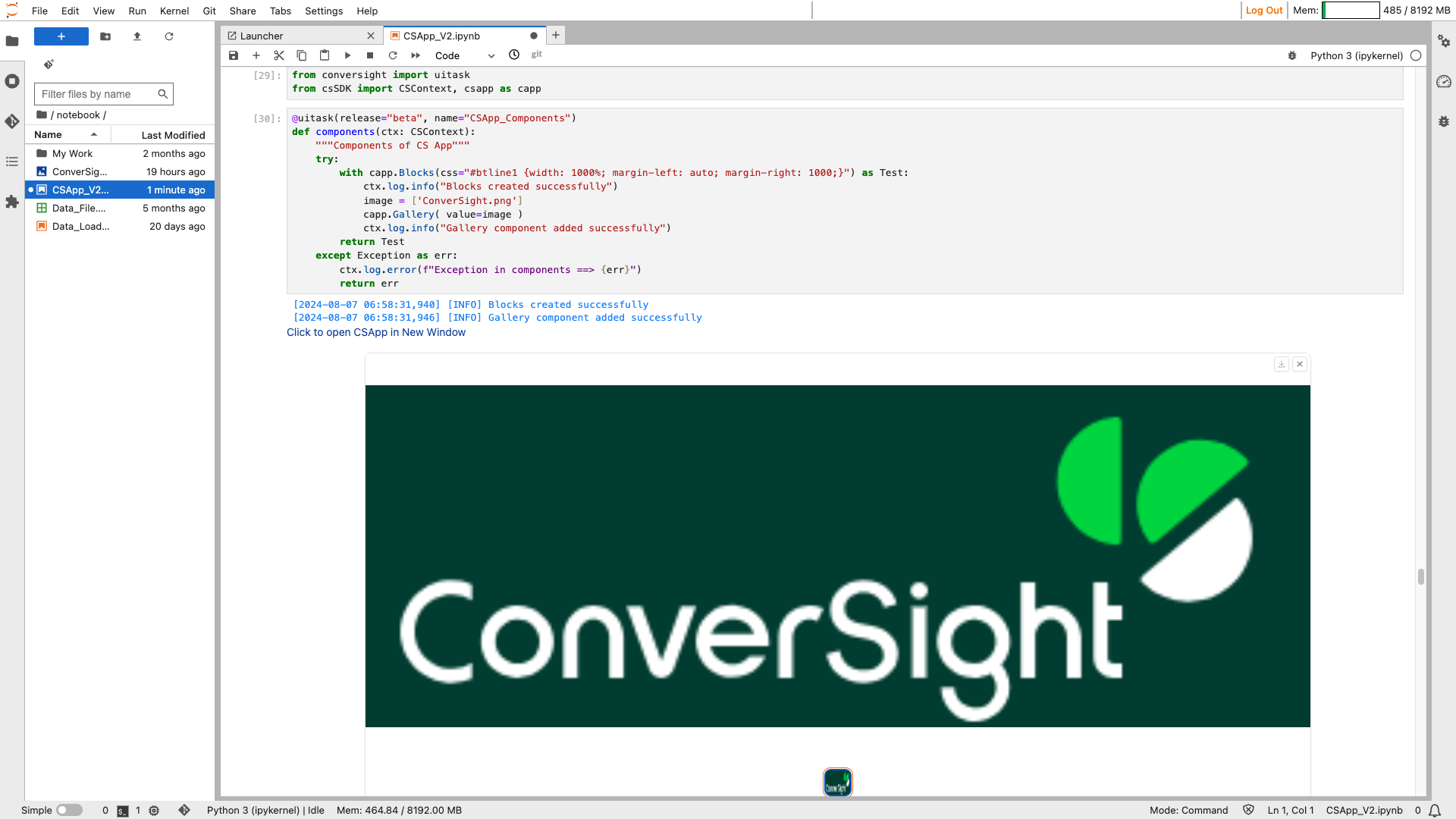Open the Git menu
Screen dimensions: 1456x819
click(209, 11)
